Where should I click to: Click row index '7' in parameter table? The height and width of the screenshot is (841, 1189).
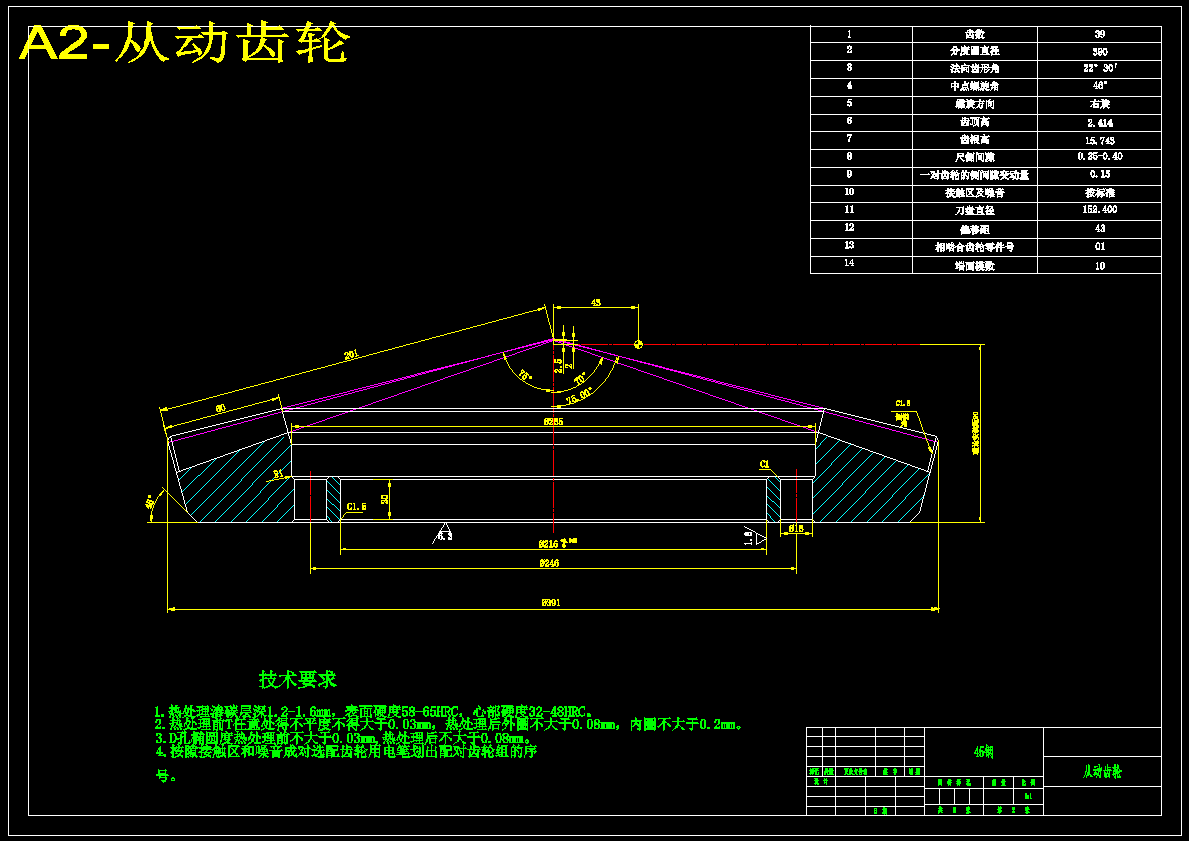[x=849, y=139]
